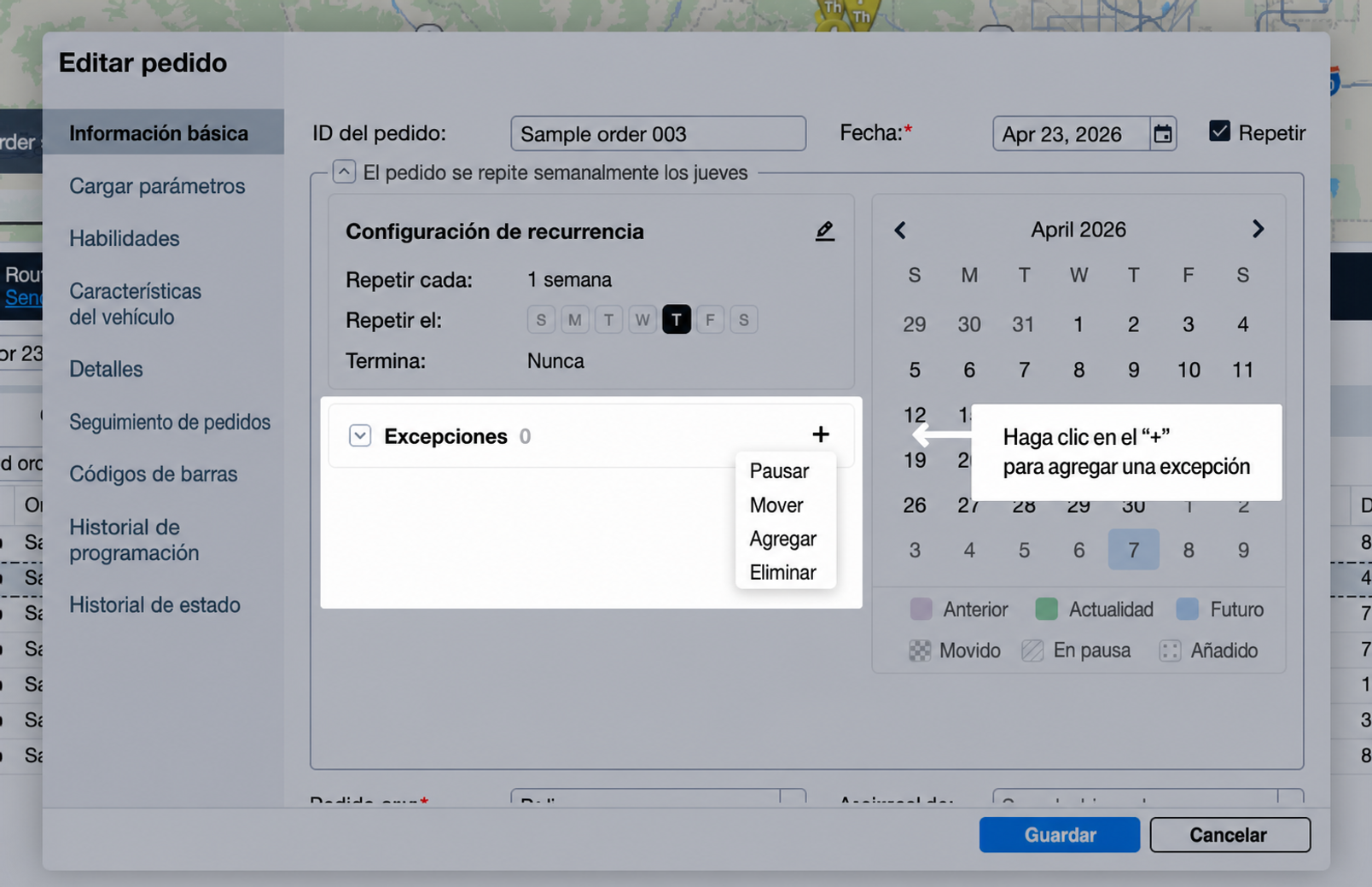Go to Características del vehículo

pos(136,304)
